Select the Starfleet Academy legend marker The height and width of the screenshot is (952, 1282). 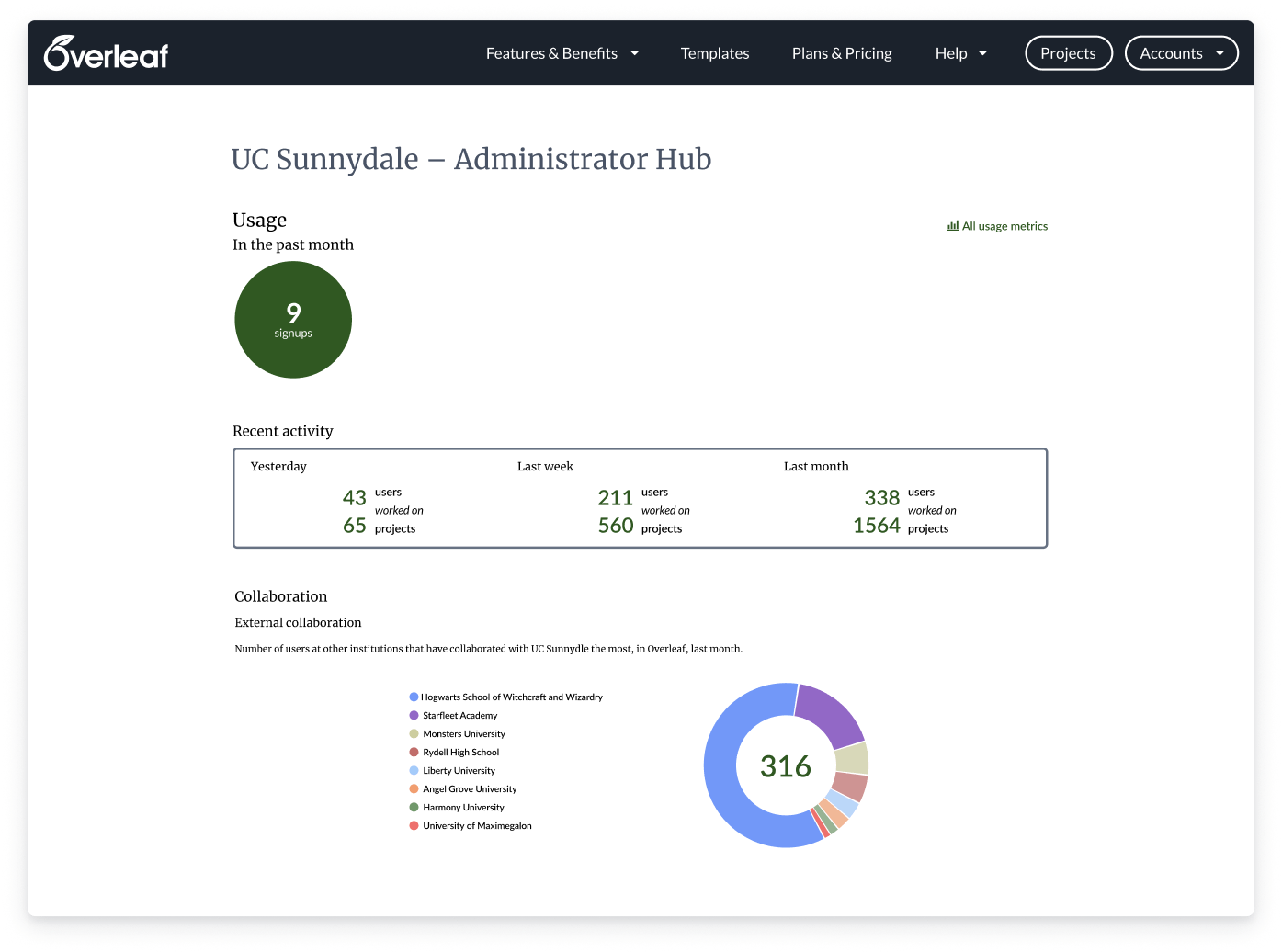click(413, 715)
